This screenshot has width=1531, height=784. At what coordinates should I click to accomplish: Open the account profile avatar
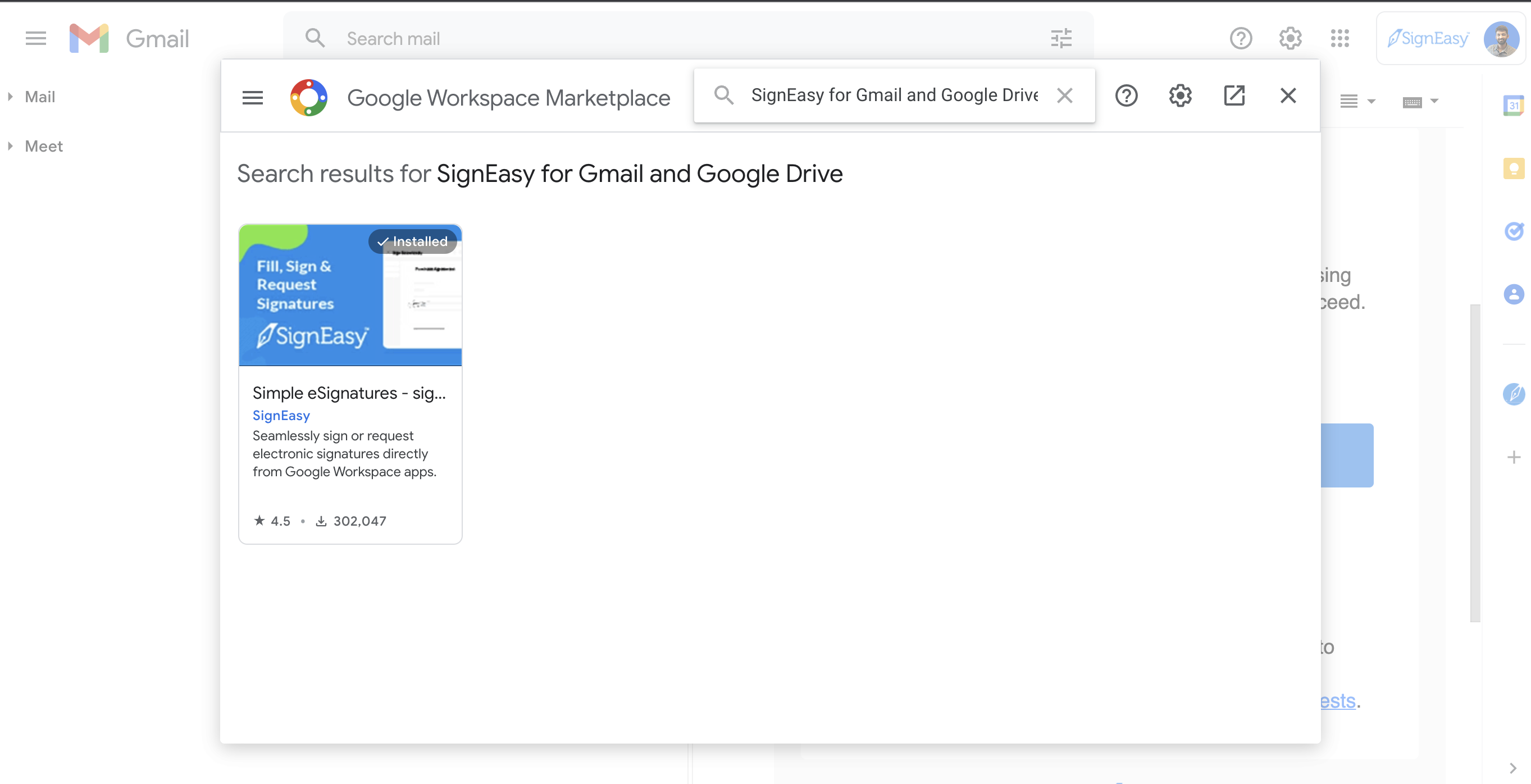[1501, 39]
